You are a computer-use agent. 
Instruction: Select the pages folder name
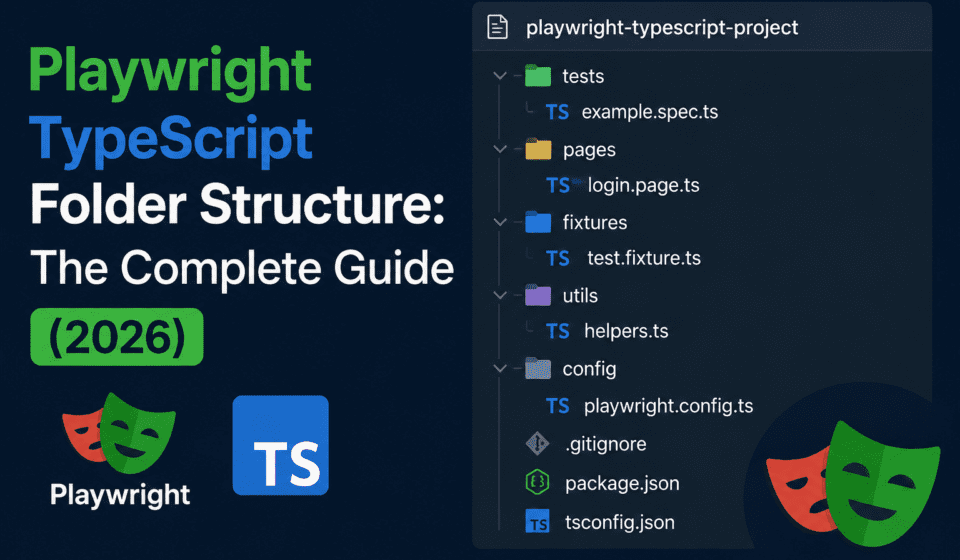[589, 151]
